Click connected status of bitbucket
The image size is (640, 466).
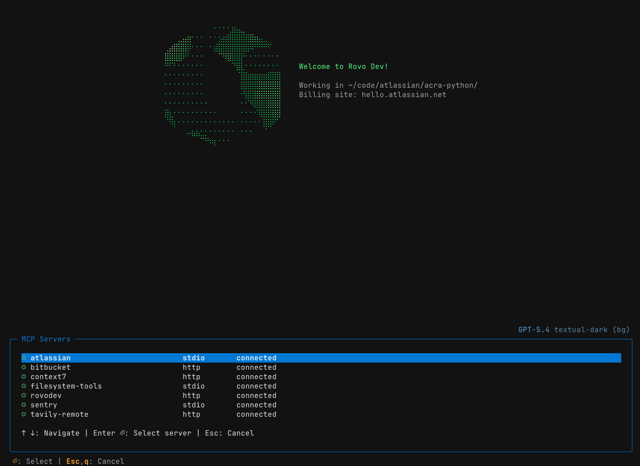click(x=256, y=367)
